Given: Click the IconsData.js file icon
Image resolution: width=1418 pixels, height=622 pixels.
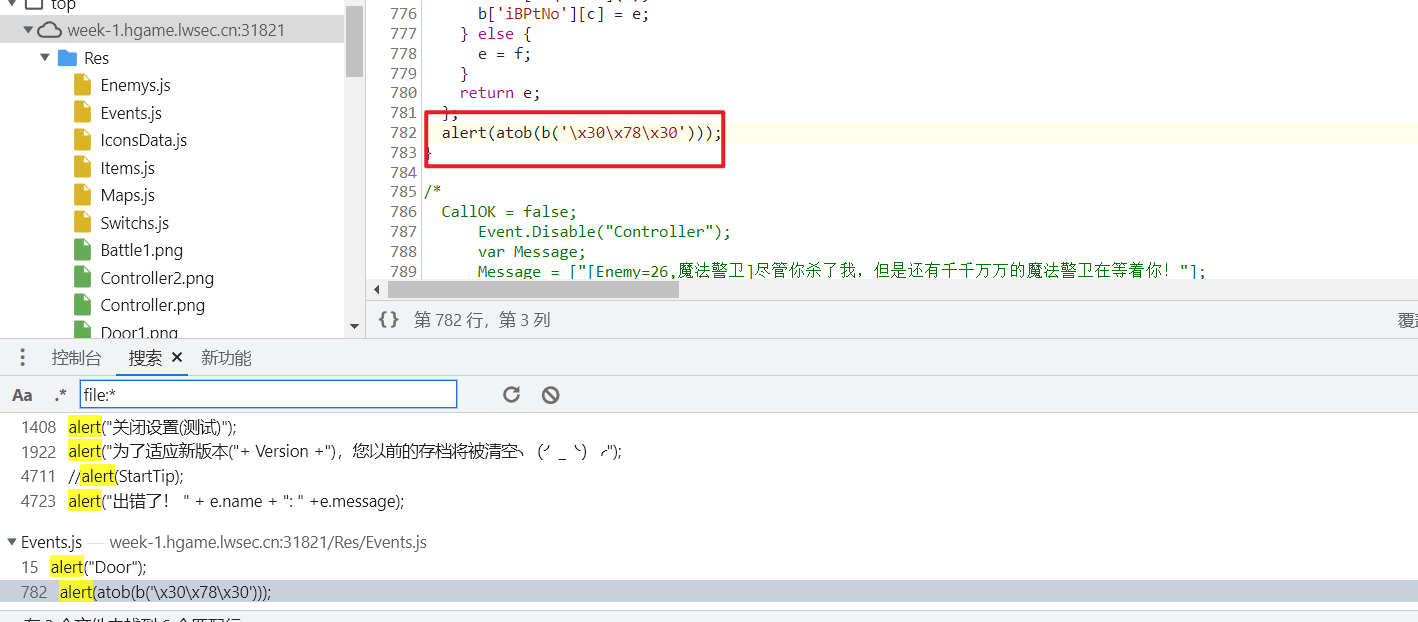Looking at the screenshot, I should (83, 140).
